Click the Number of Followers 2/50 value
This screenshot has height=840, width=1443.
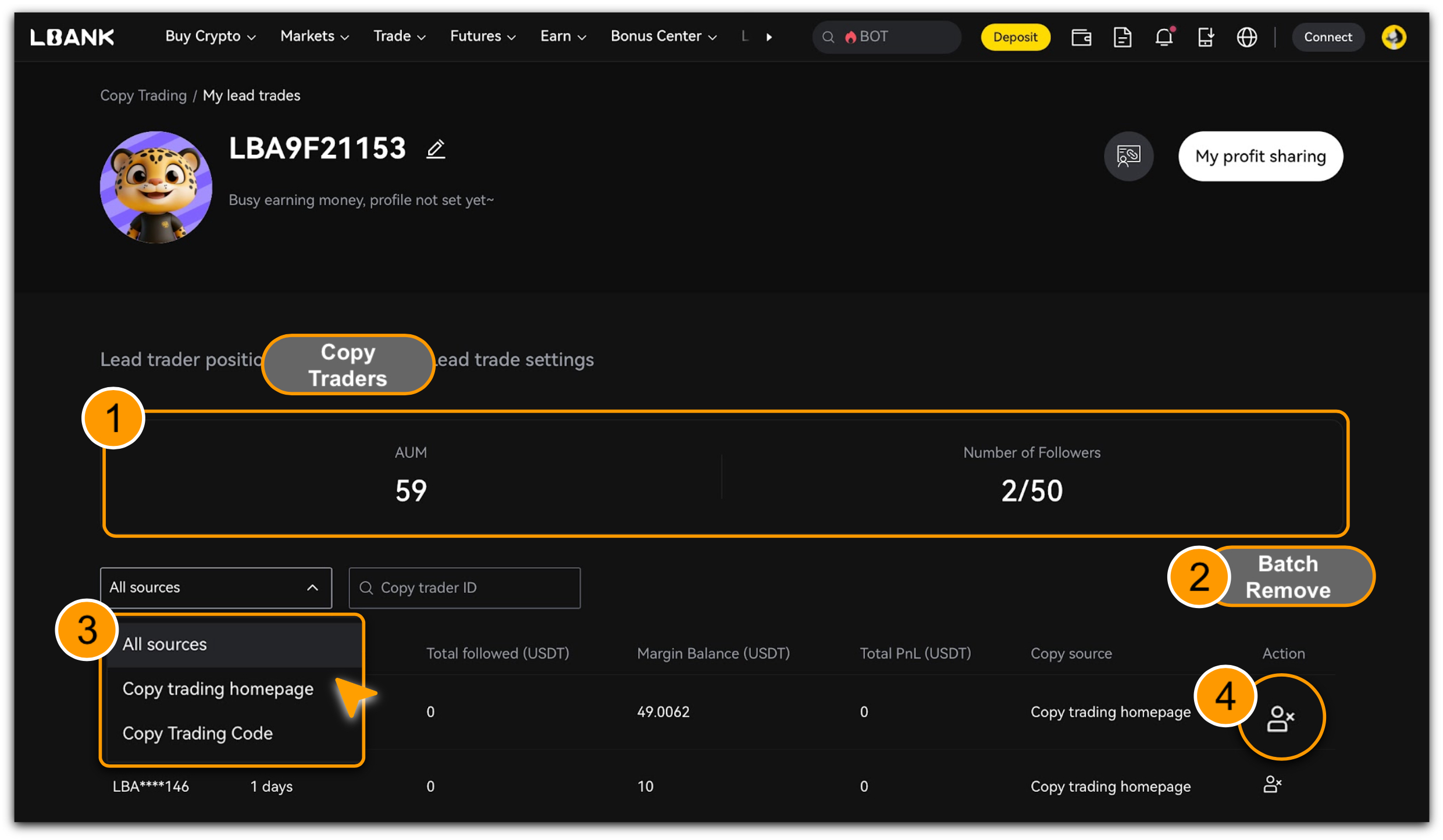(x=1031, y=491)
